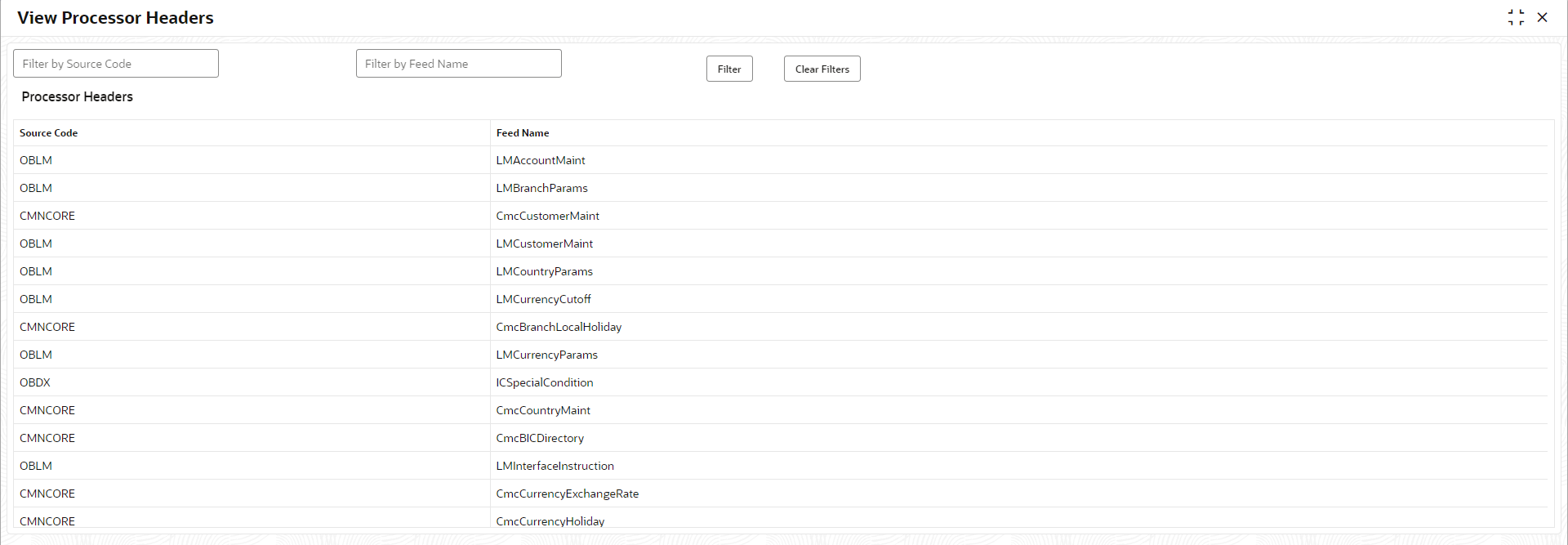Select the CmcBICDirectory feed cell
Viewport: 1568px width, 545px height.
click(x=1018, y=438)
